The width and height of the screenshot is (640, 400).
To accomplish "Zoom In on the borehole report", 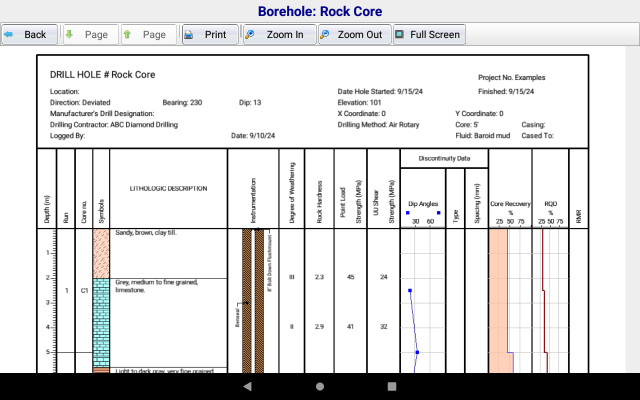I will pos(277,34).
